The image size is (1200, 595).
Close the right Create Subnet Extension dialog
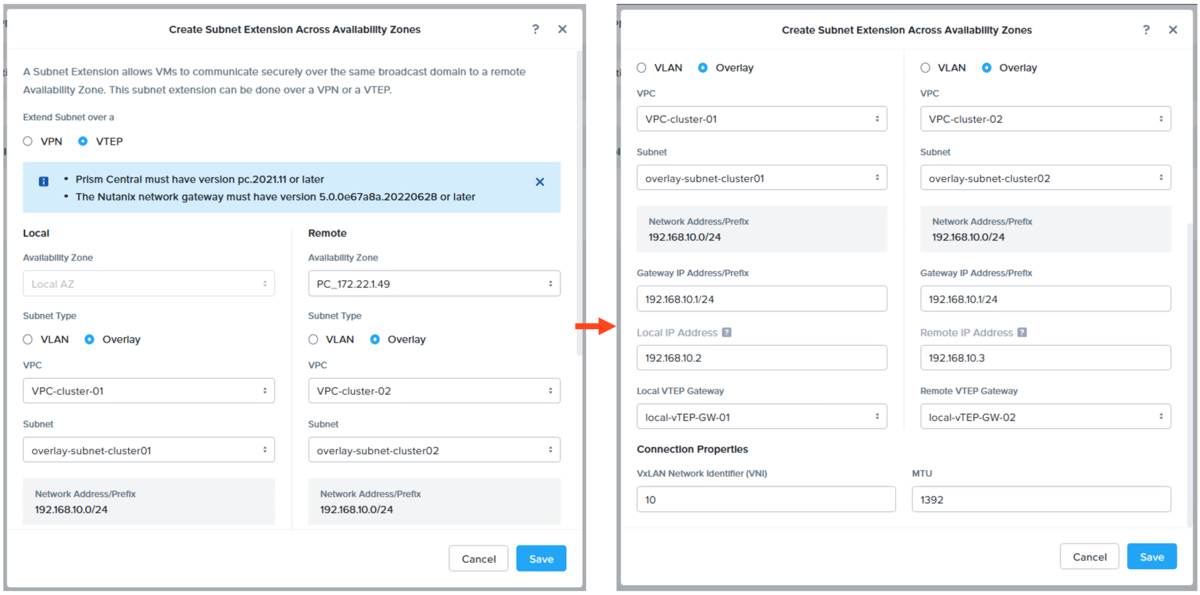[x=1173, y=30]
